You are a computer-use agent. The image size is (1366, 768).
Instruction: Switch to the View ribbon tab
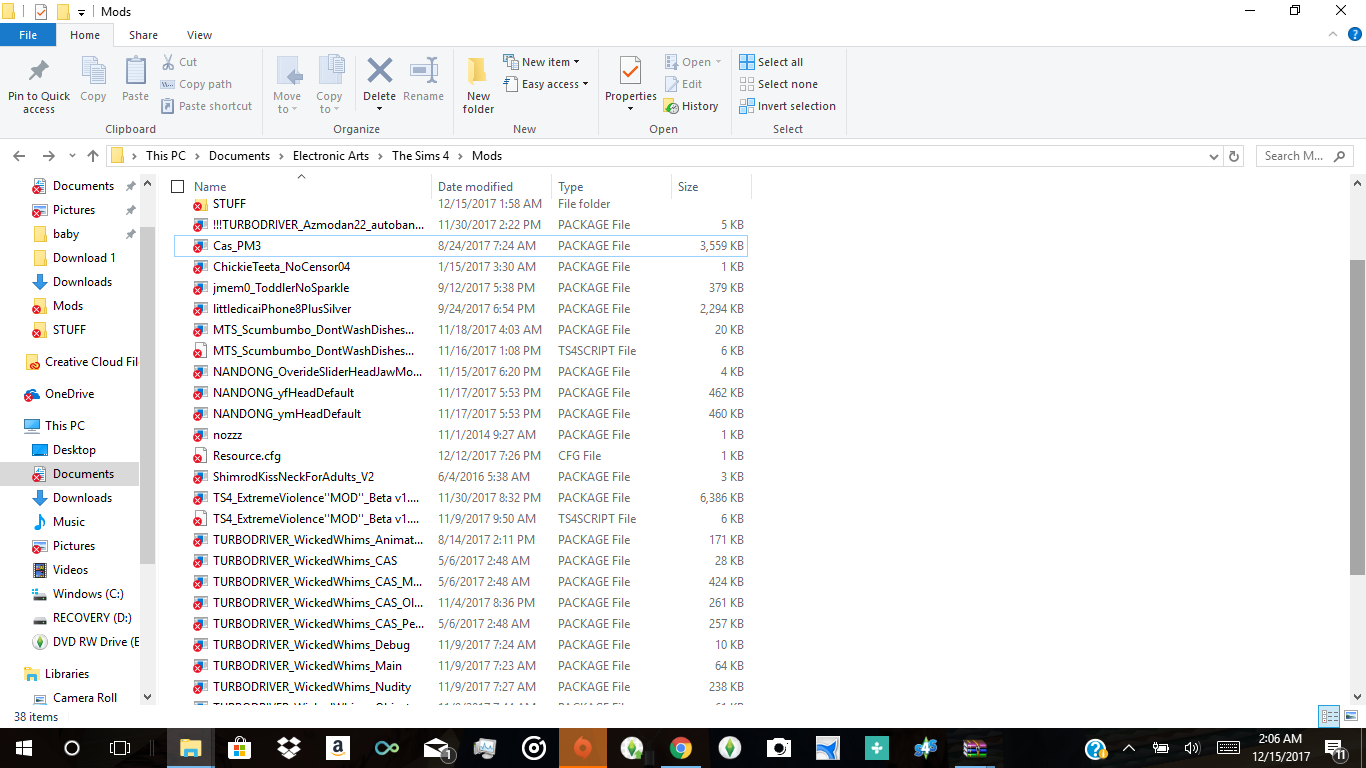click(x=199, y=34)
